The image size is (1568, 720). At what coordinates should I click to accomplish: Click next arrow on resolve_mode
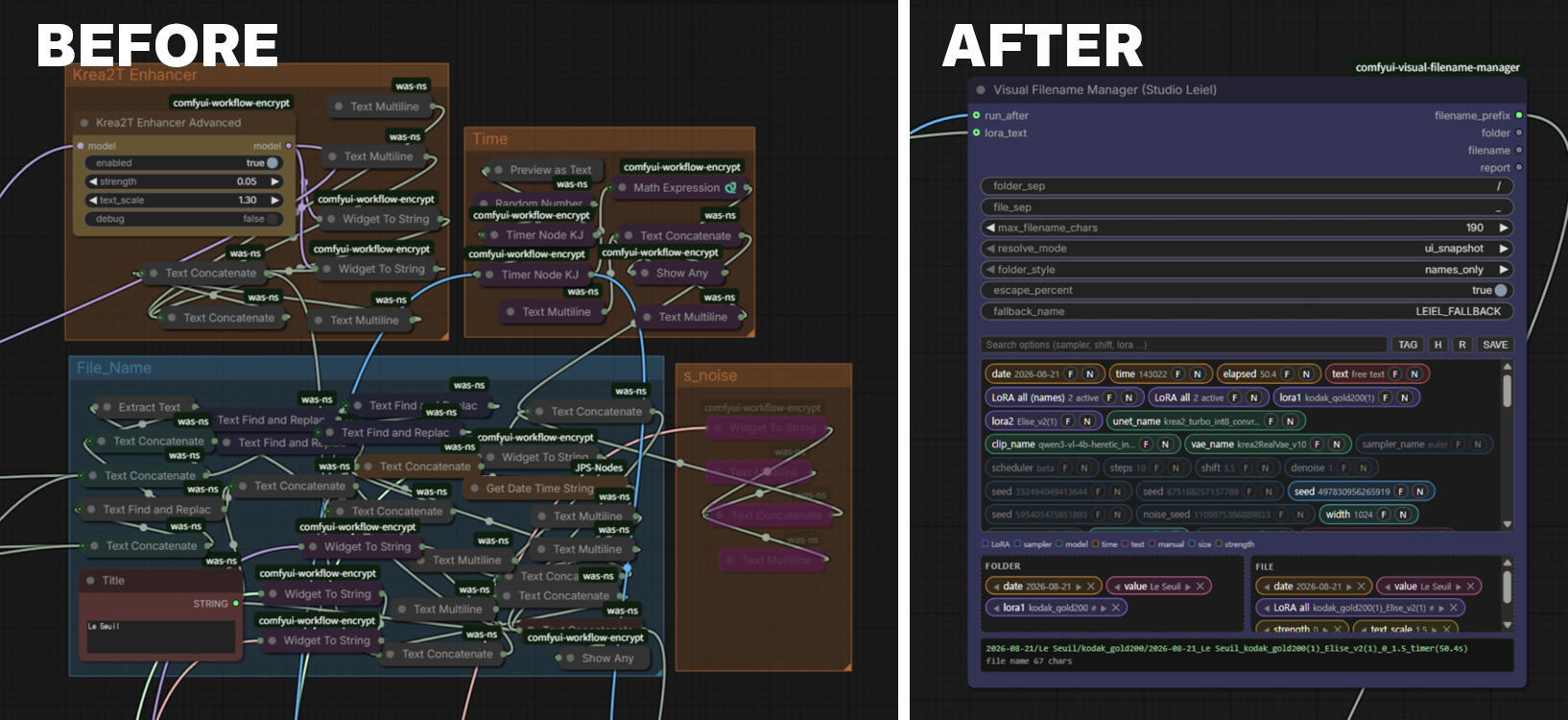coord(1504,249)
